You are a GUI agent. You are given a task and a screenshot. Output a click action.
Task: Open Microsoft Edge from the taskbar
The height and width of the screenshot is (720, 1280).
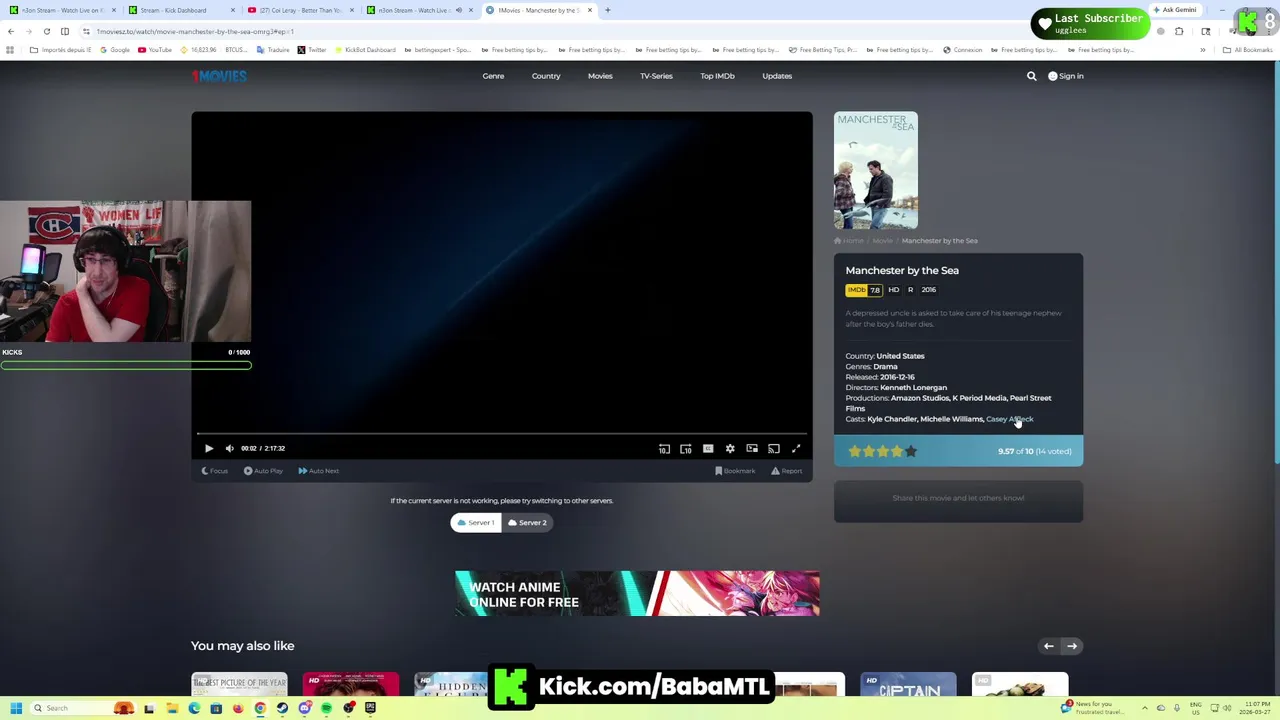coord(194,708)
